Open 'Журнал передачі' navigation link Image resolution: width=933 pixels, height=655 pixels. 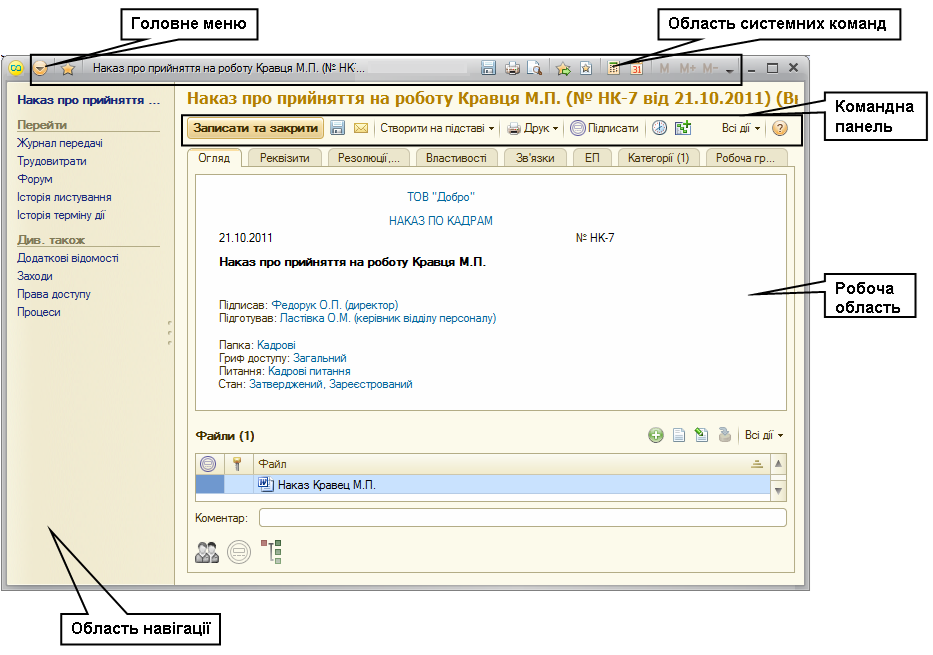[x=60, y=143]
